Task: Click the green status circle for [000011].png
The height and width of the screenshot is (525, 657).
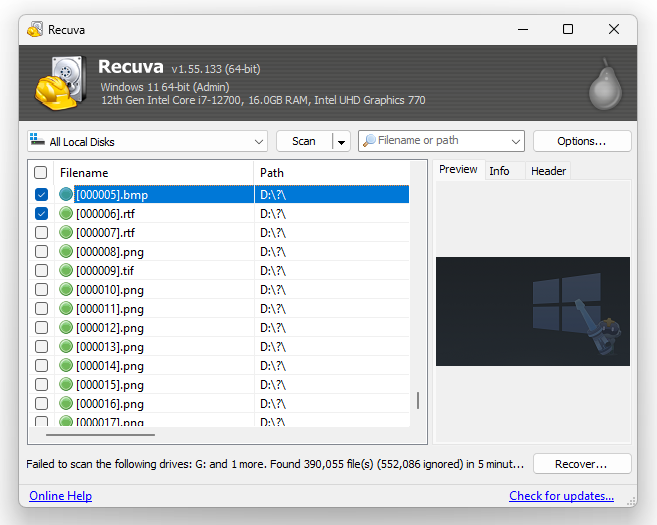Action: click(x=66, y=308)
